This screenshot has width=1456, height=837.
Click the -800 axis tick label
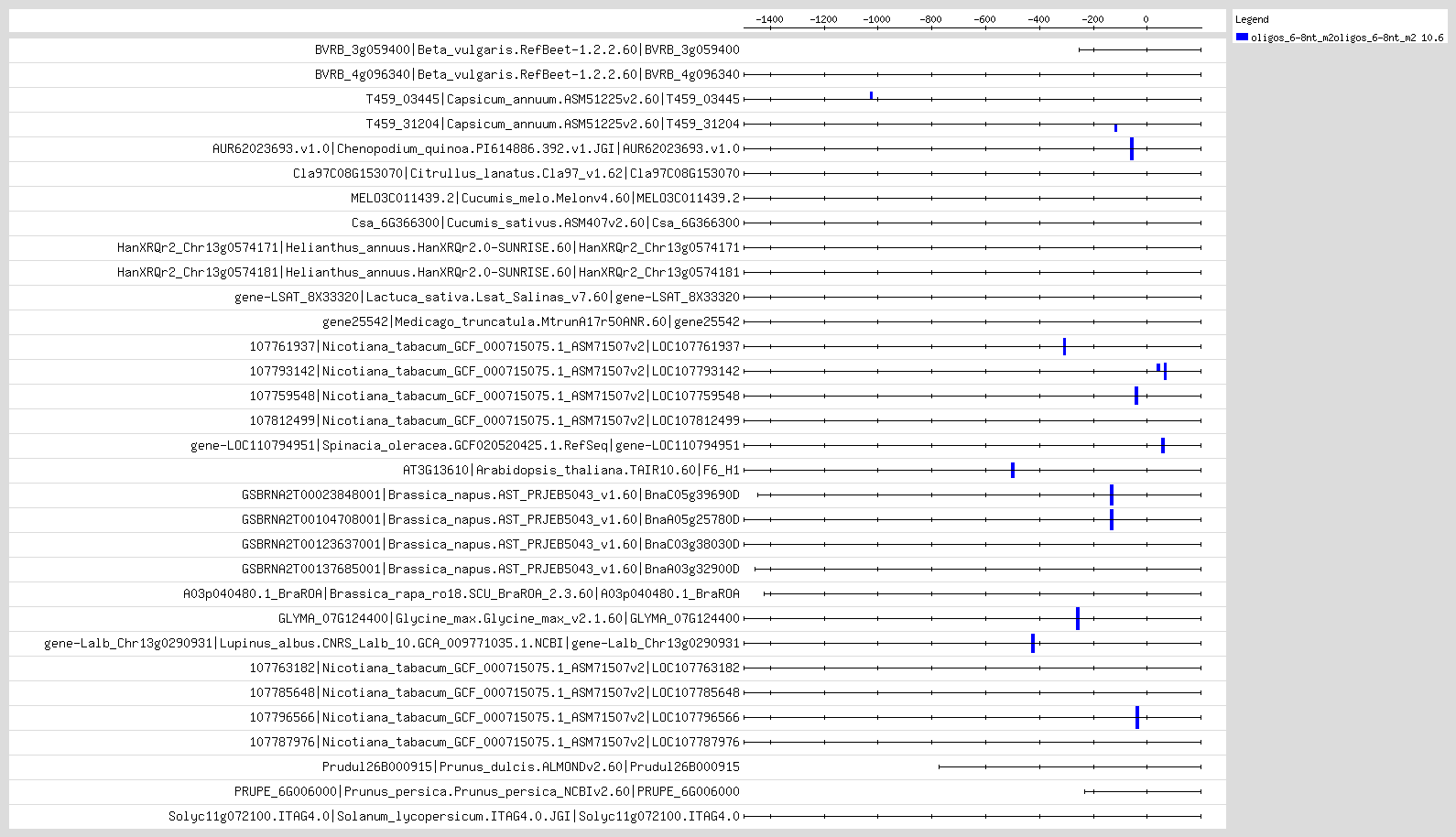point(930,19)
